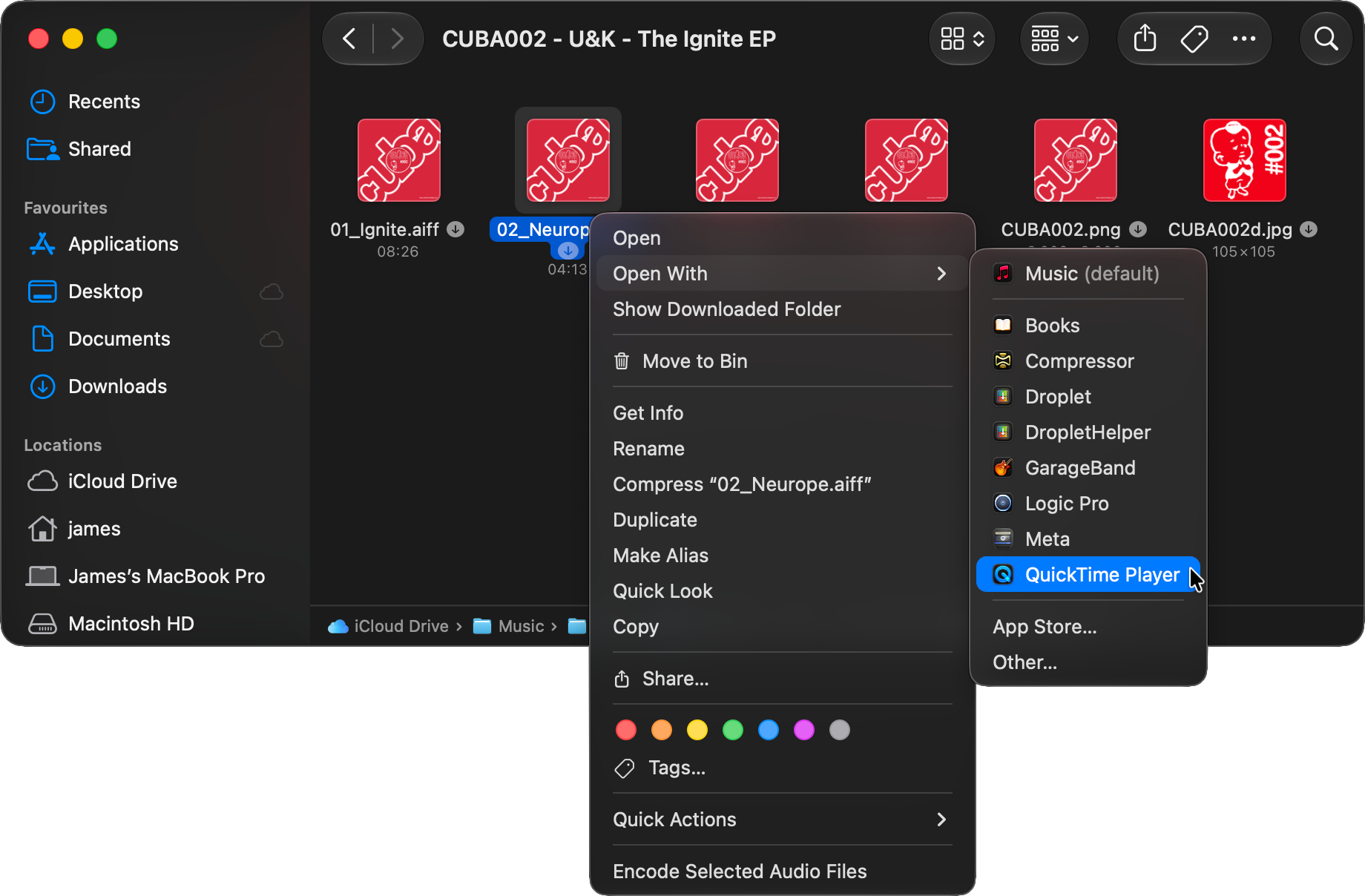Apply the grey tag color
Viewport: 1365px width, 896px height.
(x=840, y=730)
